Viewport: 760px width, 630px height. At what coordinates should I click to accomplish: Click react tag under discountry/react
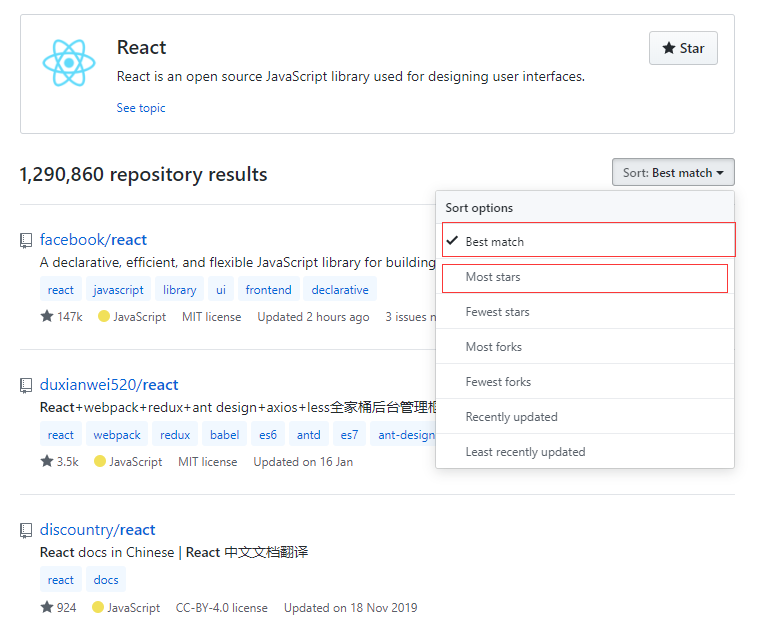61,579
